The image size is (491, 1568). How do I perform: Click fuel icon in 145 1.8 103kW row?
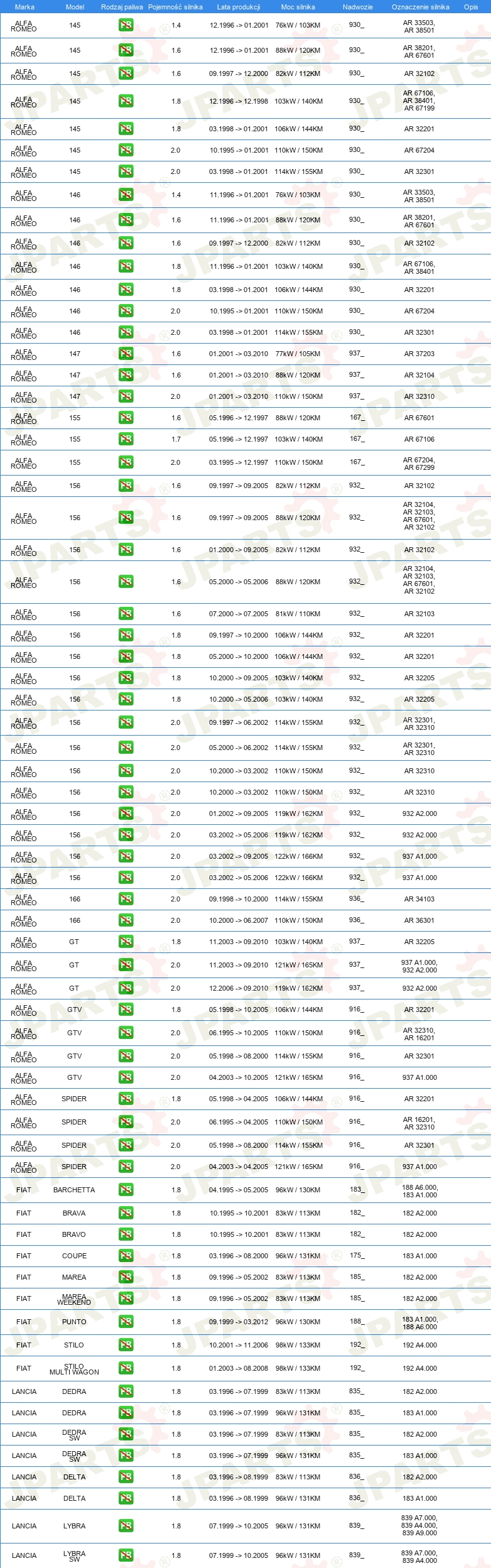[126, 101]
